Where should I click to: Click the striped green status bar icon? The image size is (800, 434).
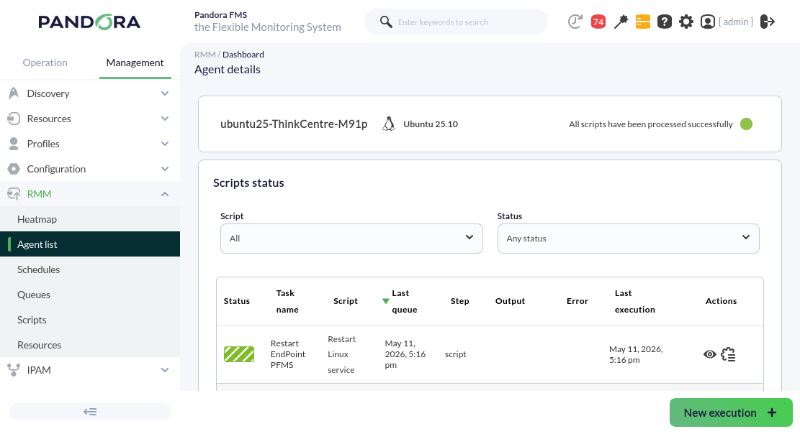[x=239, y=354]
